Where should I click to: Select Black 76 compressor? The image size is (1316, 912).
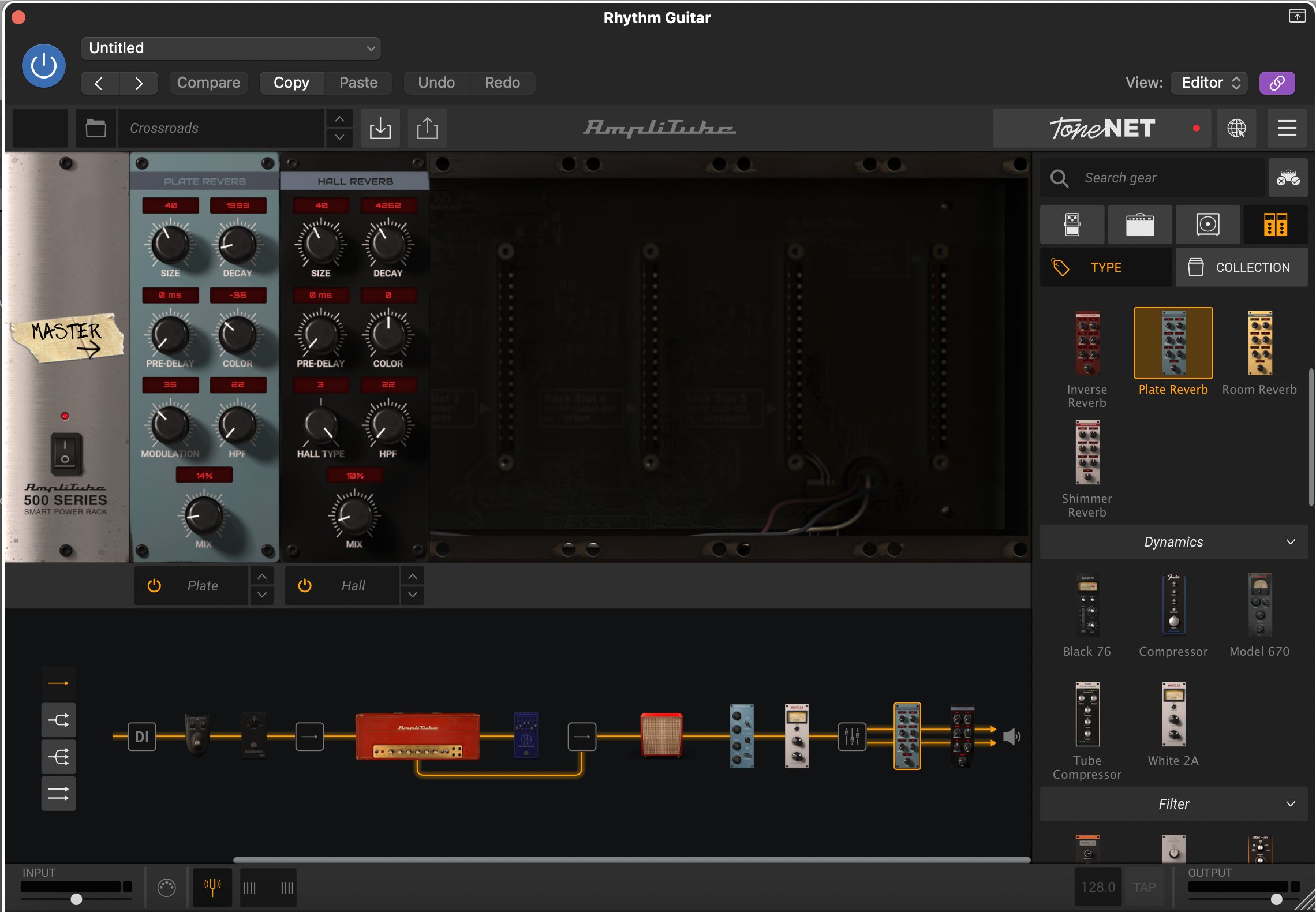(x=1087, y=605)
